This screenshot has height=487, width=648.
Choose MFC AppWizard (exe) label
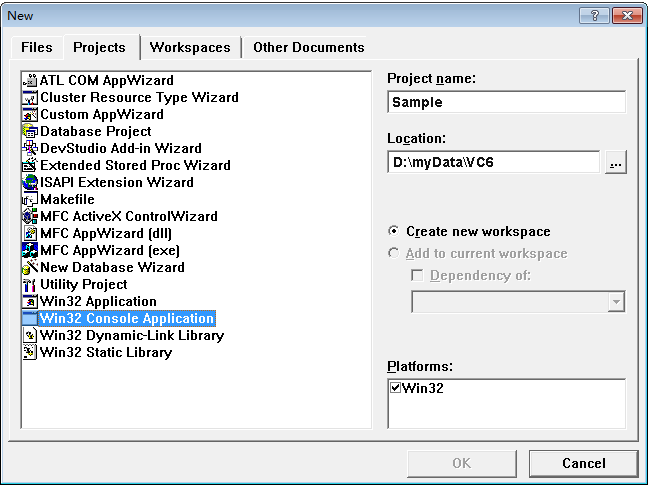110,250
